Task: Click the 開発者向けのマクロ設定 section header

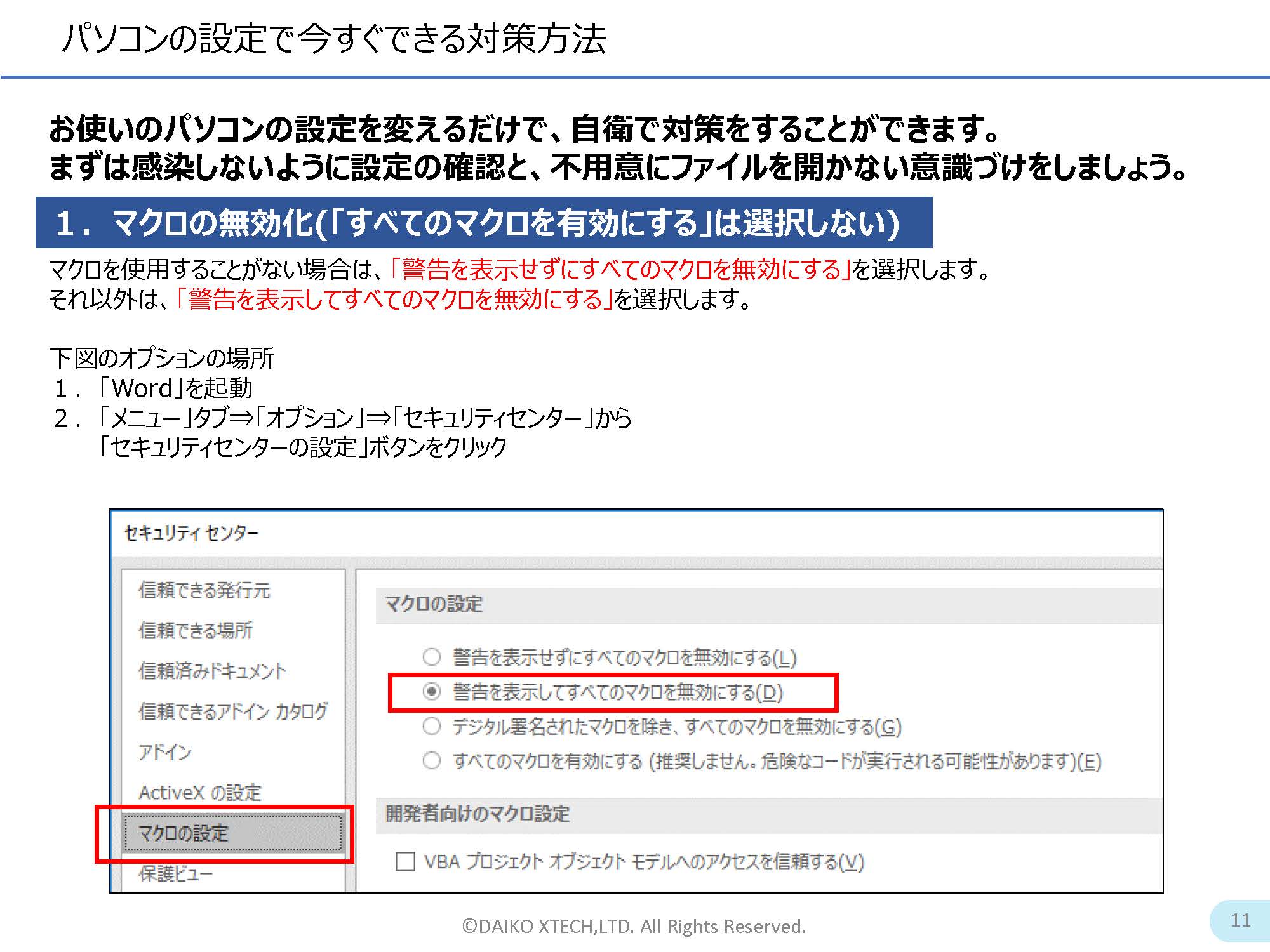Action: (478, 814)
